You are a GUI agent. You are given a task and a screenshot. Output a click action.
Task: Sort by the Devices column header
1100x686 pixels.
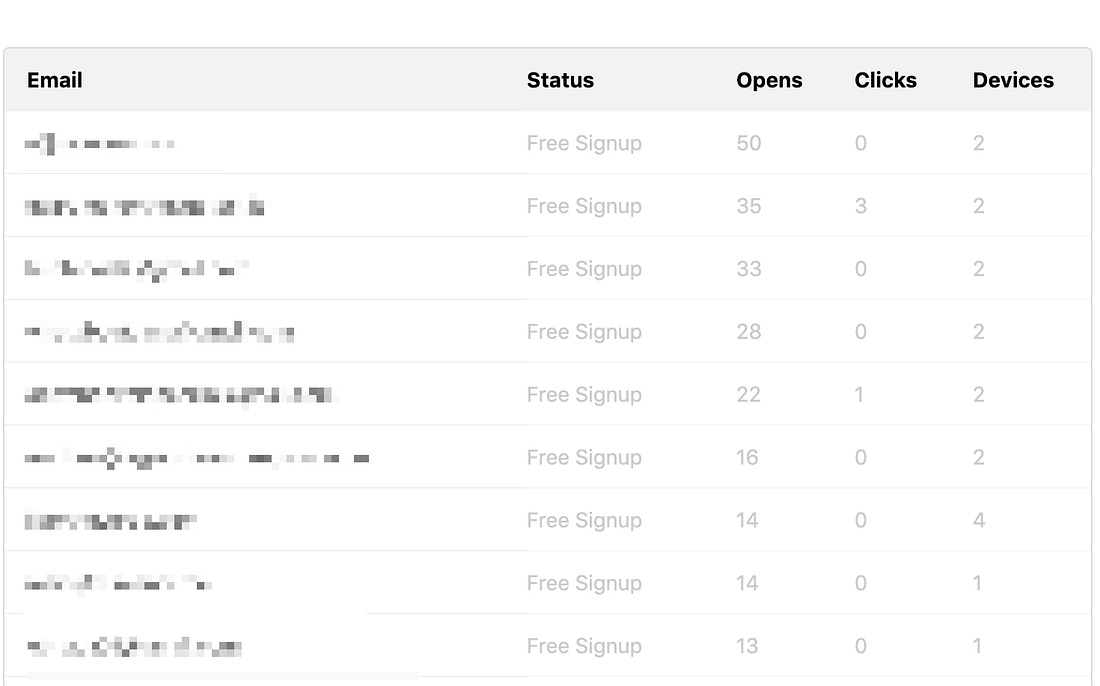coord(1013,81)
